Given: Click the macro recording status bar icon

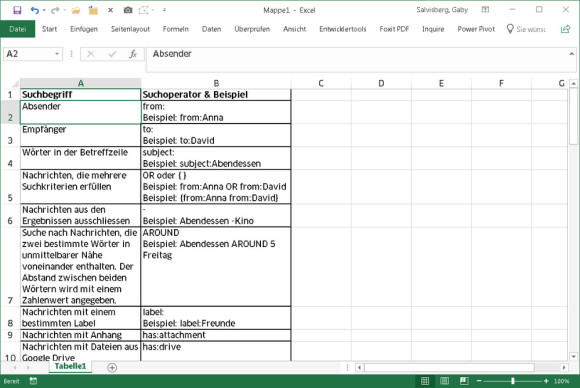Looking at the screenshot, I should [x=33, y=381].
